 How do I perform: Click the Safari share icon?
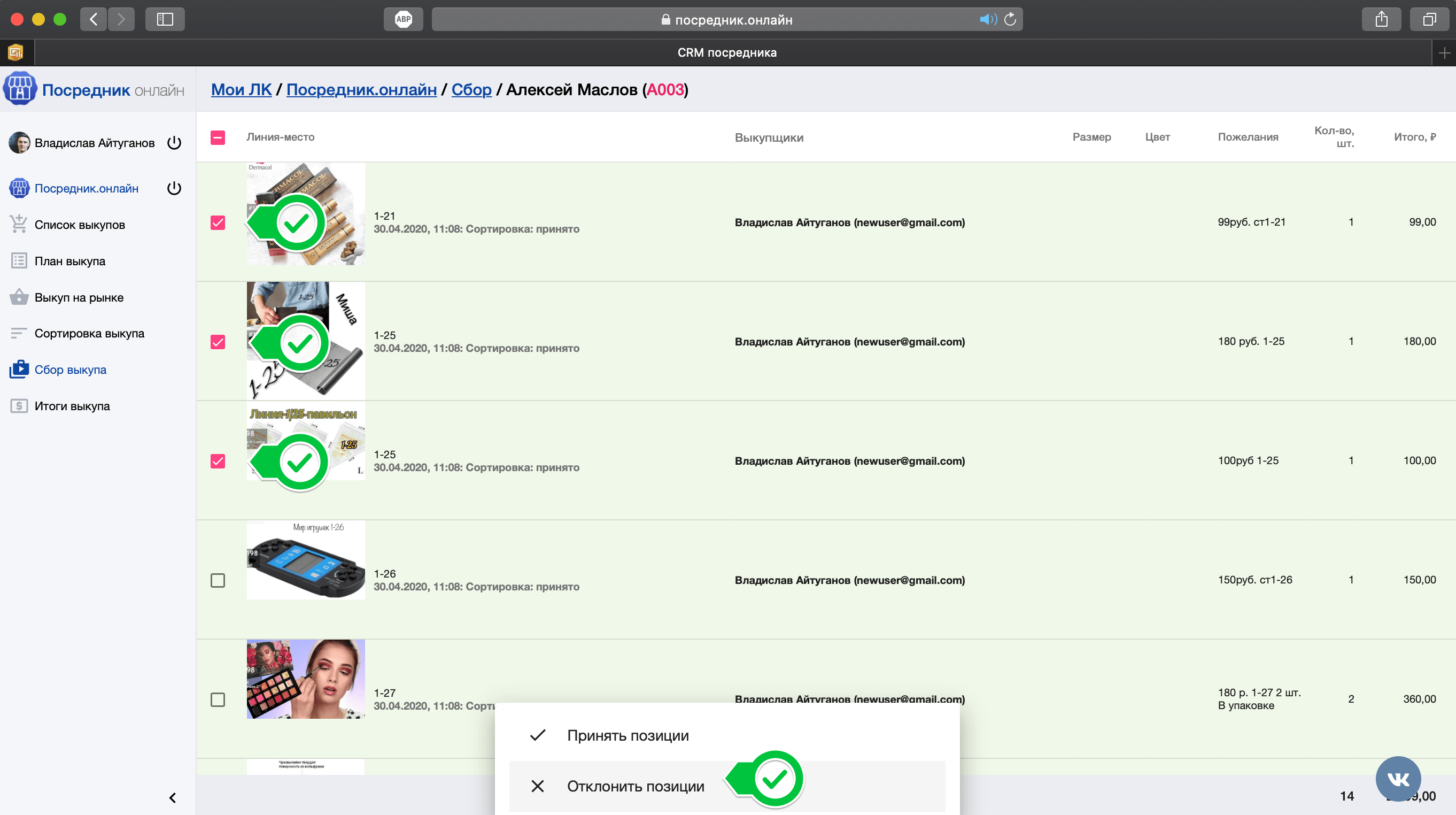(x=1381, y=19)
